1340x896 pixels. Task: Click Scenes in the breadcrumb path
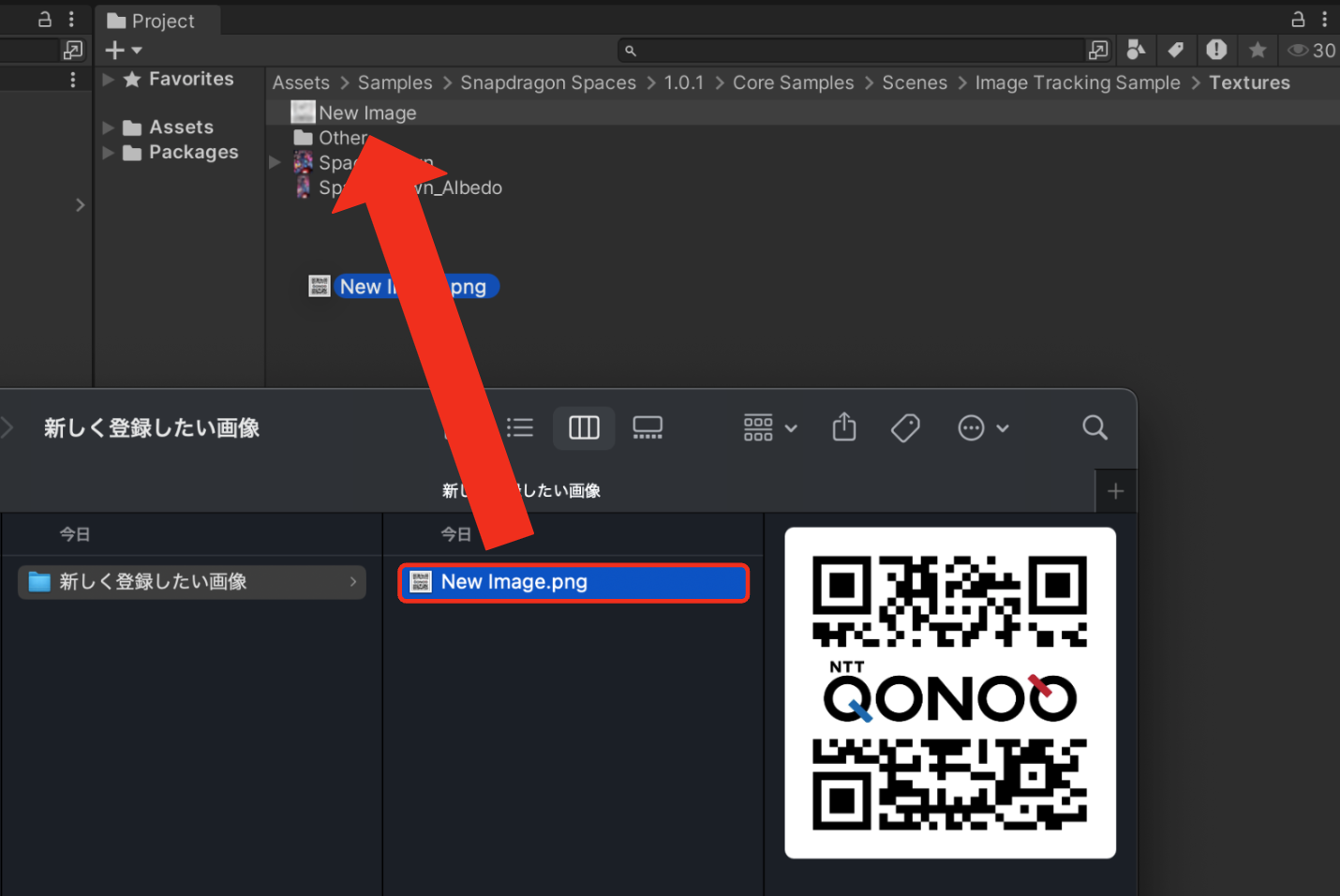(x=915, y=83)
